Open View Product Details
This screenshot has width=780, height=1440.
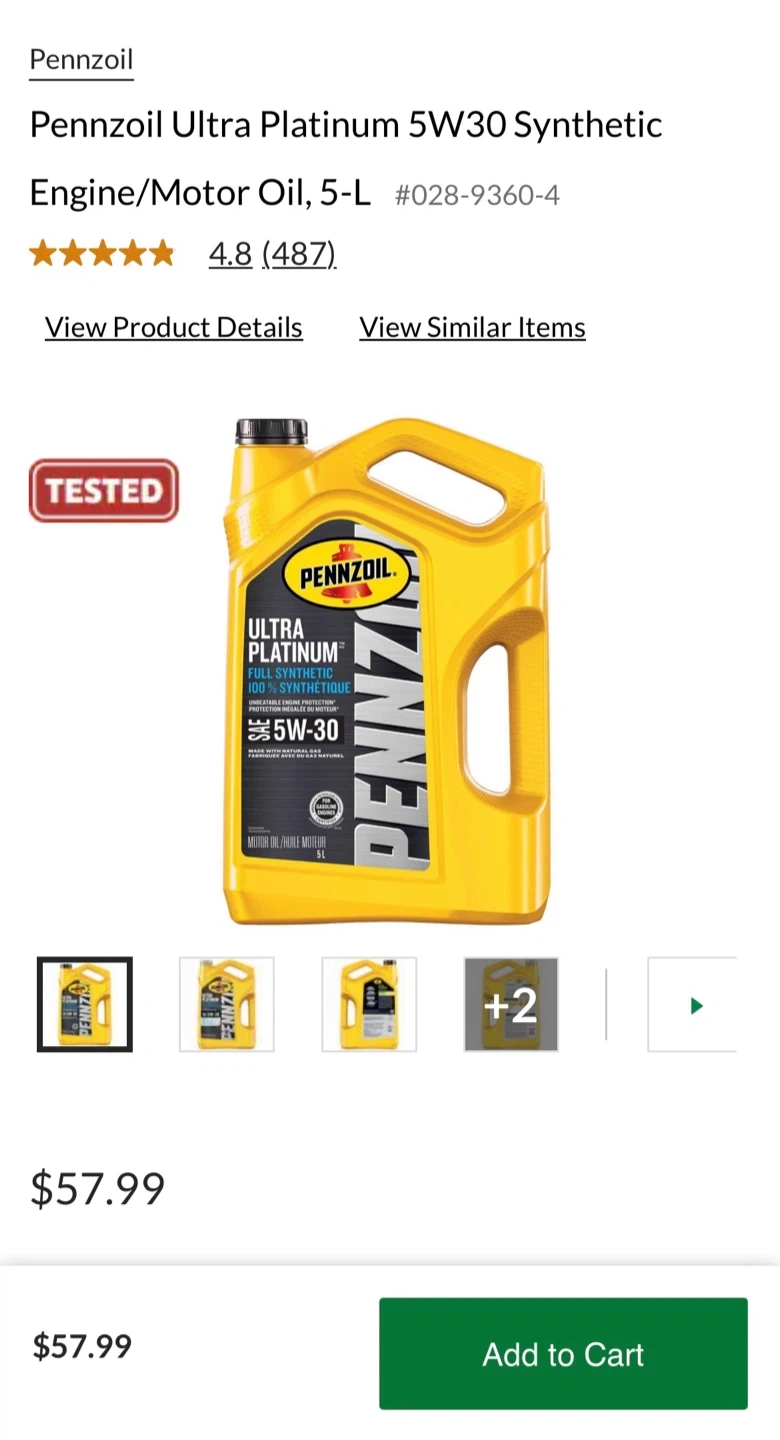174,327
